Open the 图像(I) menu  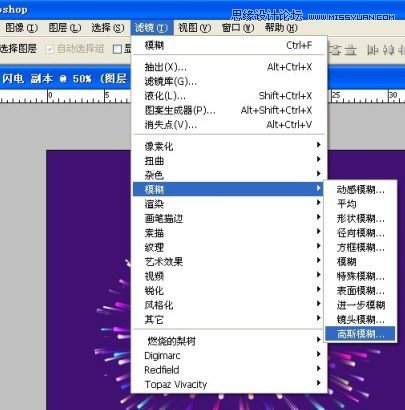tap(21, 28)
